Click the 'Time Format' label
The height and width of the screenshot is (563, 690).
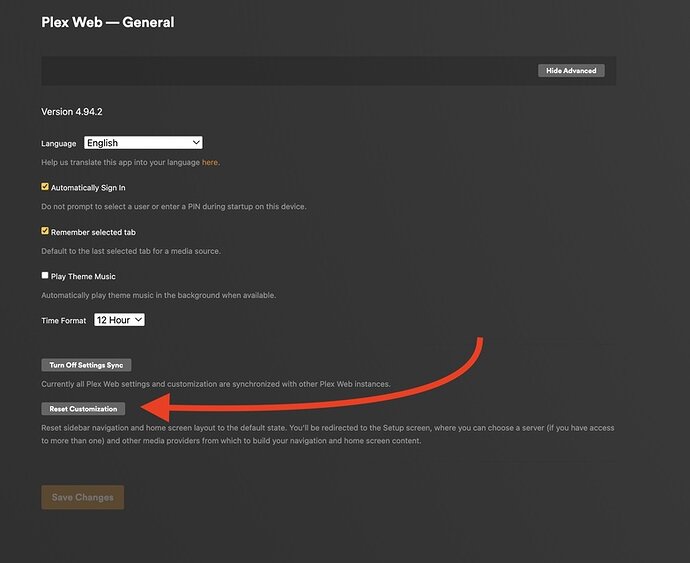(64, 321)
